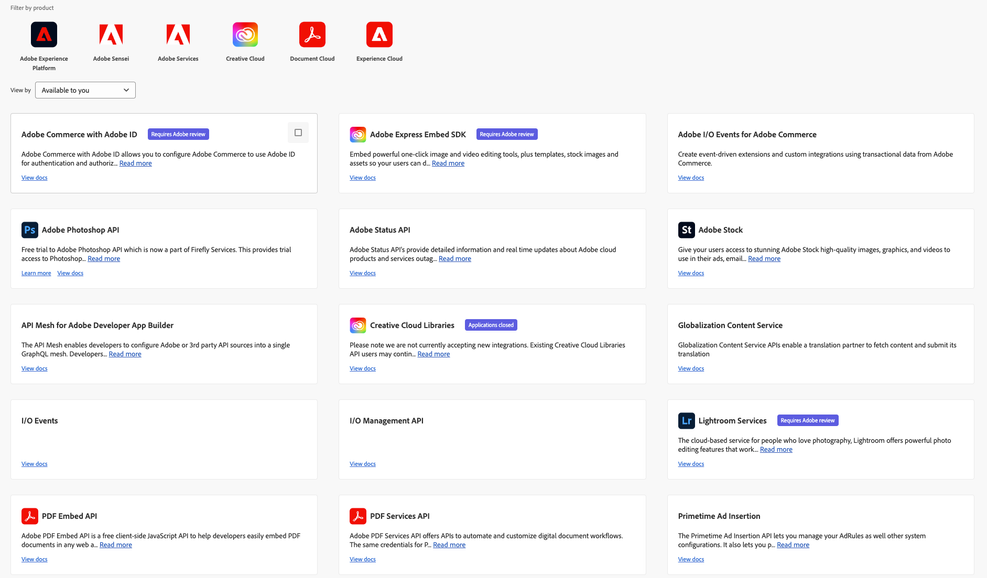Filter by Creative Cloud product icon
Viewport: 987px width, 578px height.
(x=245, y=35)
